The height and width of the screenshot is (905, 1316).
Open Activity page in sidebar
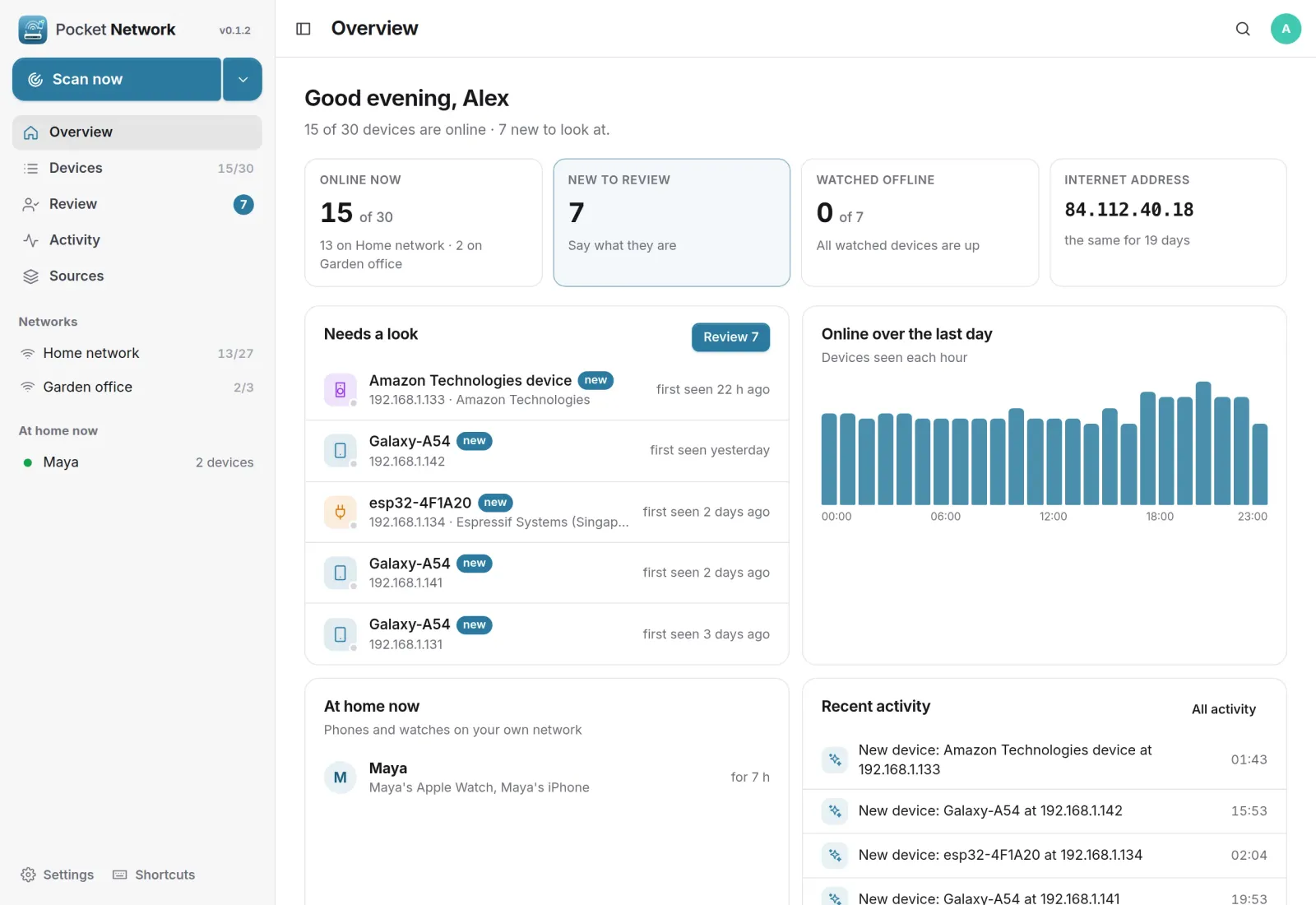(x=137, y=240)
